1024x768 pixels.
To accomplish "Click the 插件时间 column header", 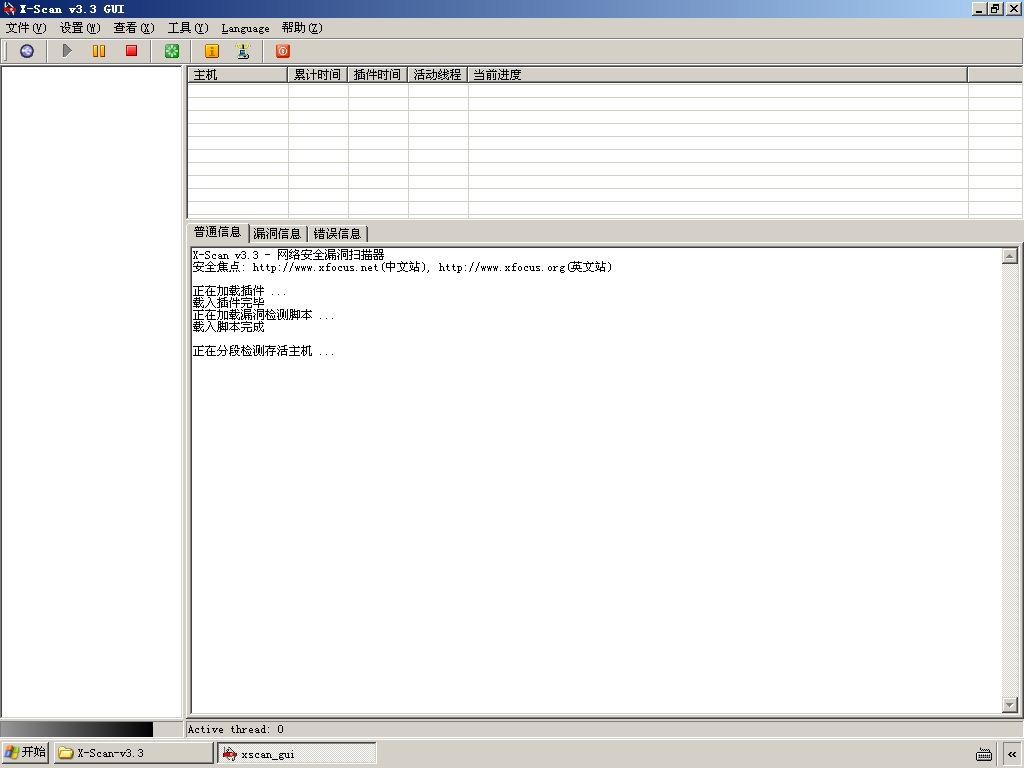I will point(377,74).
